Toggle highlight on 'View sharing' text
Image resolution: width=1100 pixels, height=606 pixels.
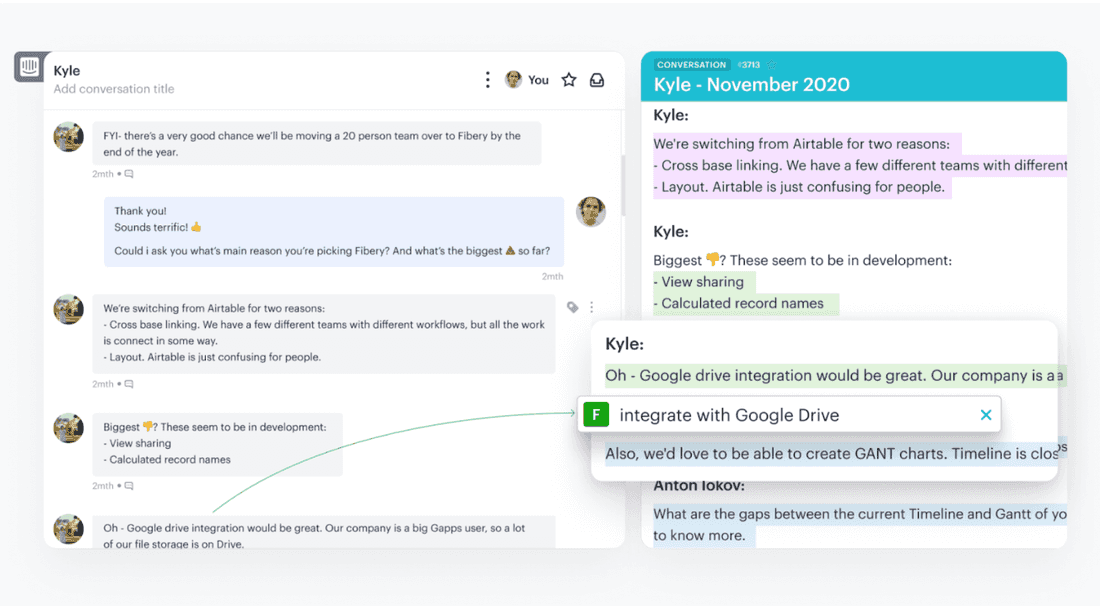point(702,281)
